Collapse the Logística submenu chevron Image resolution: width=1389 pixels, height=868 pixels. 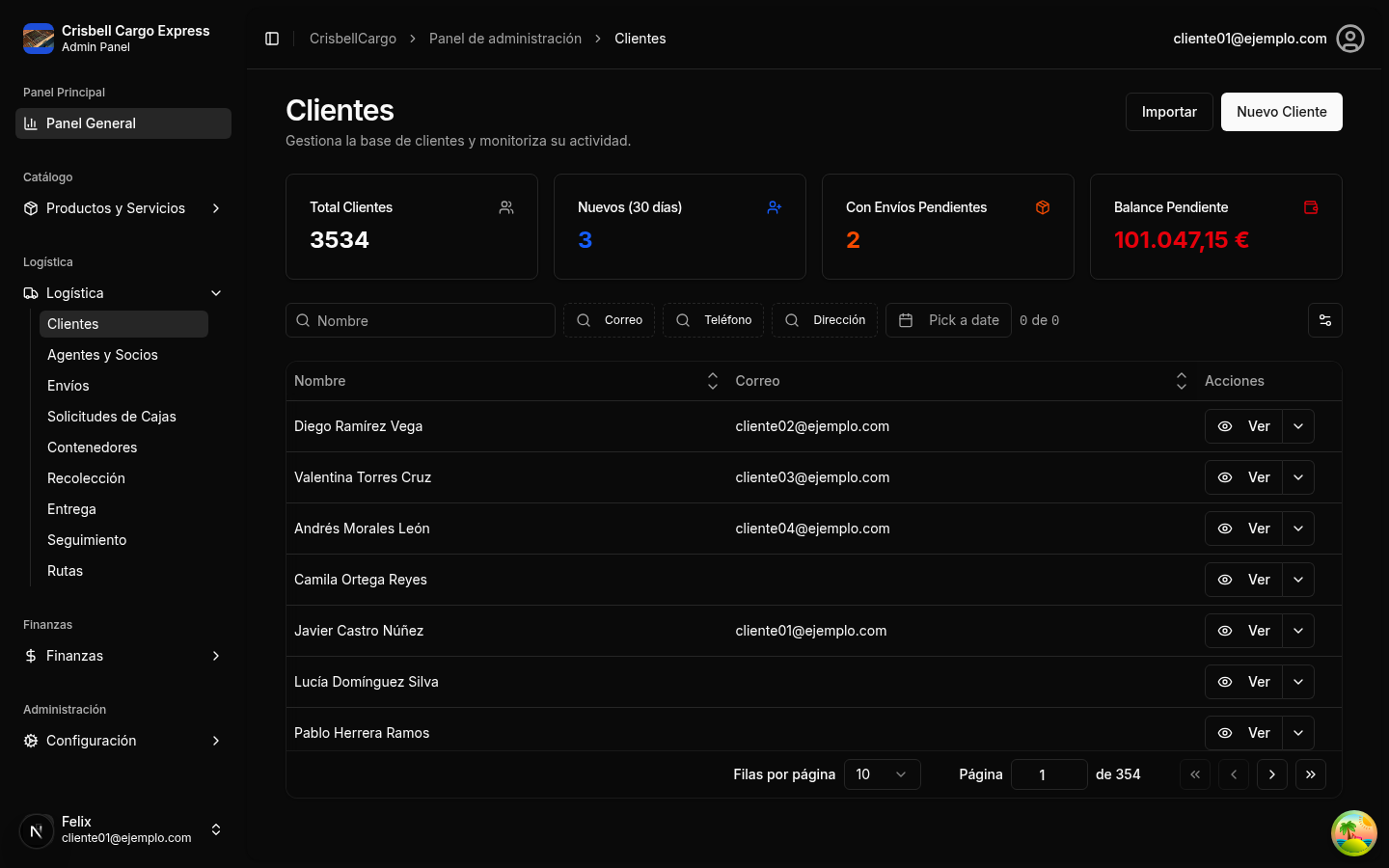click(215, 292)
